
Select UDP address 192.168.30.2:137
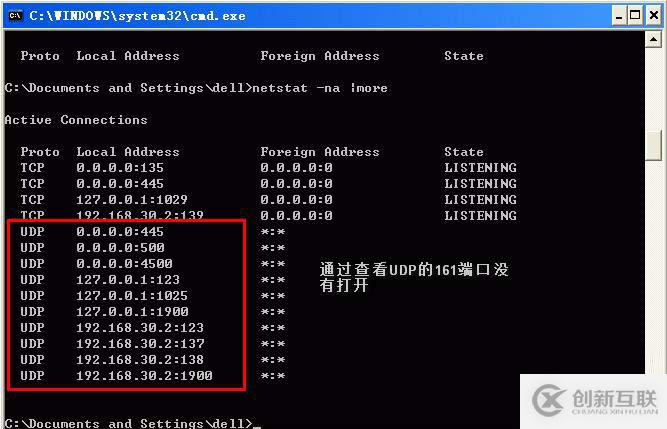pos(140,344)
